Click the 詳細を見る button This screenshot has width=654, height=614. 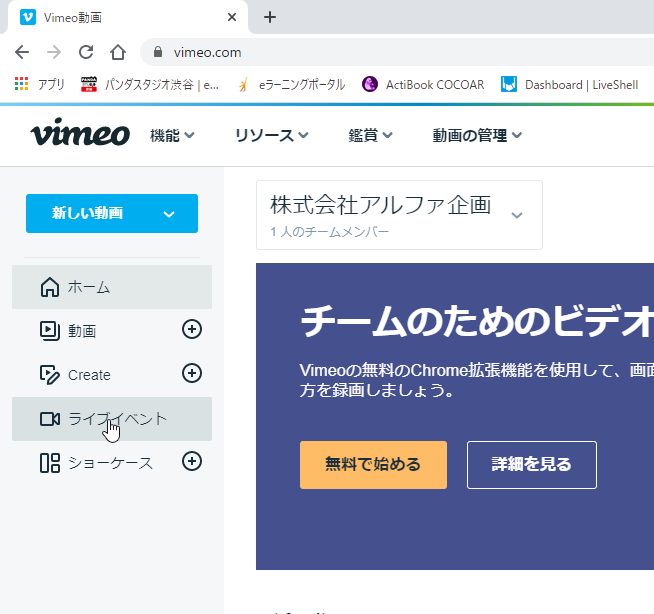532,465
